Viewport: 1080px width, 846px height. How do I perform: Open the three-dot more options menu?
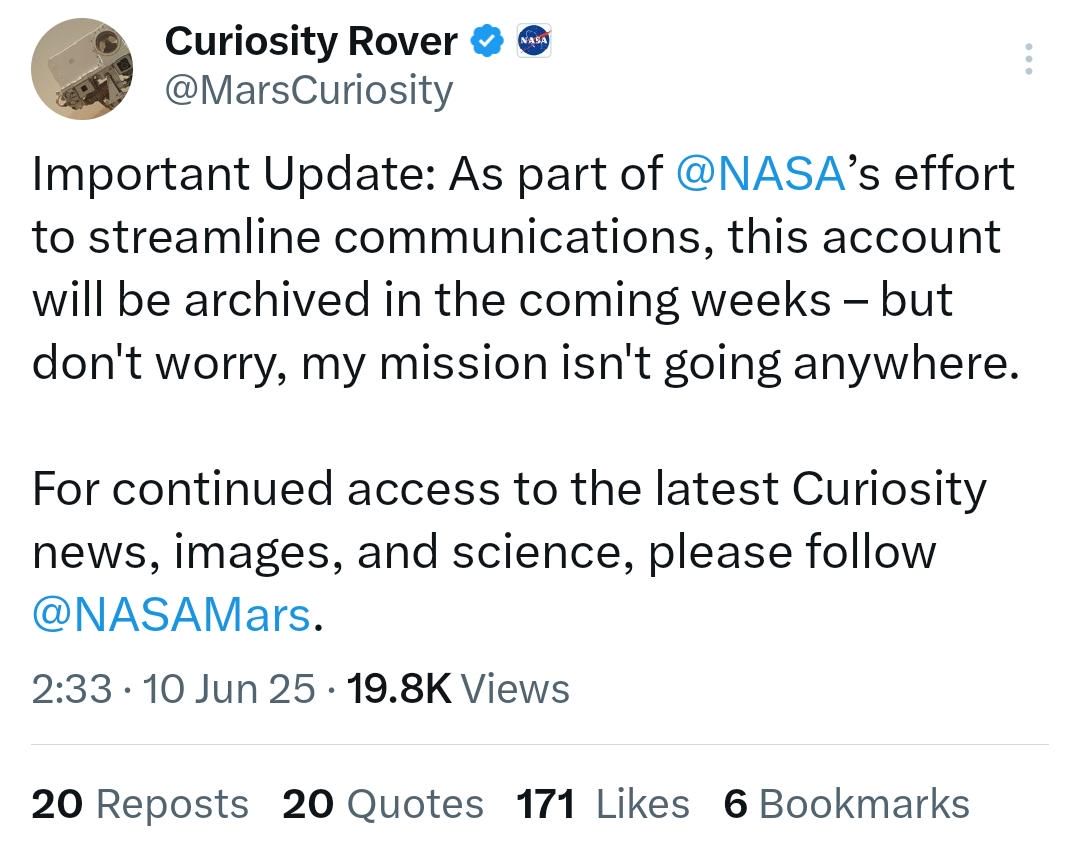pyautogui.click(x=1028, y=59)
